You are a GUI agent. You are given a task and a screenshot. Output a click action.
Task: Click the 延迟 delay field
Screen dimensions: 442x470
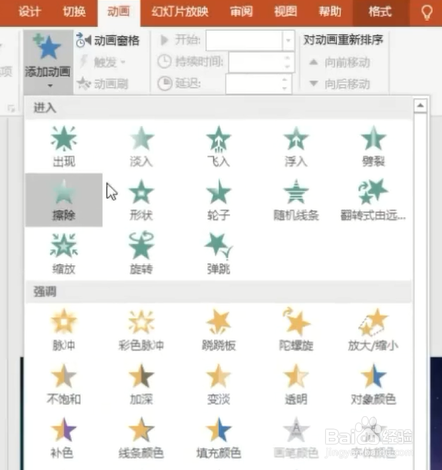pos(259,84)
